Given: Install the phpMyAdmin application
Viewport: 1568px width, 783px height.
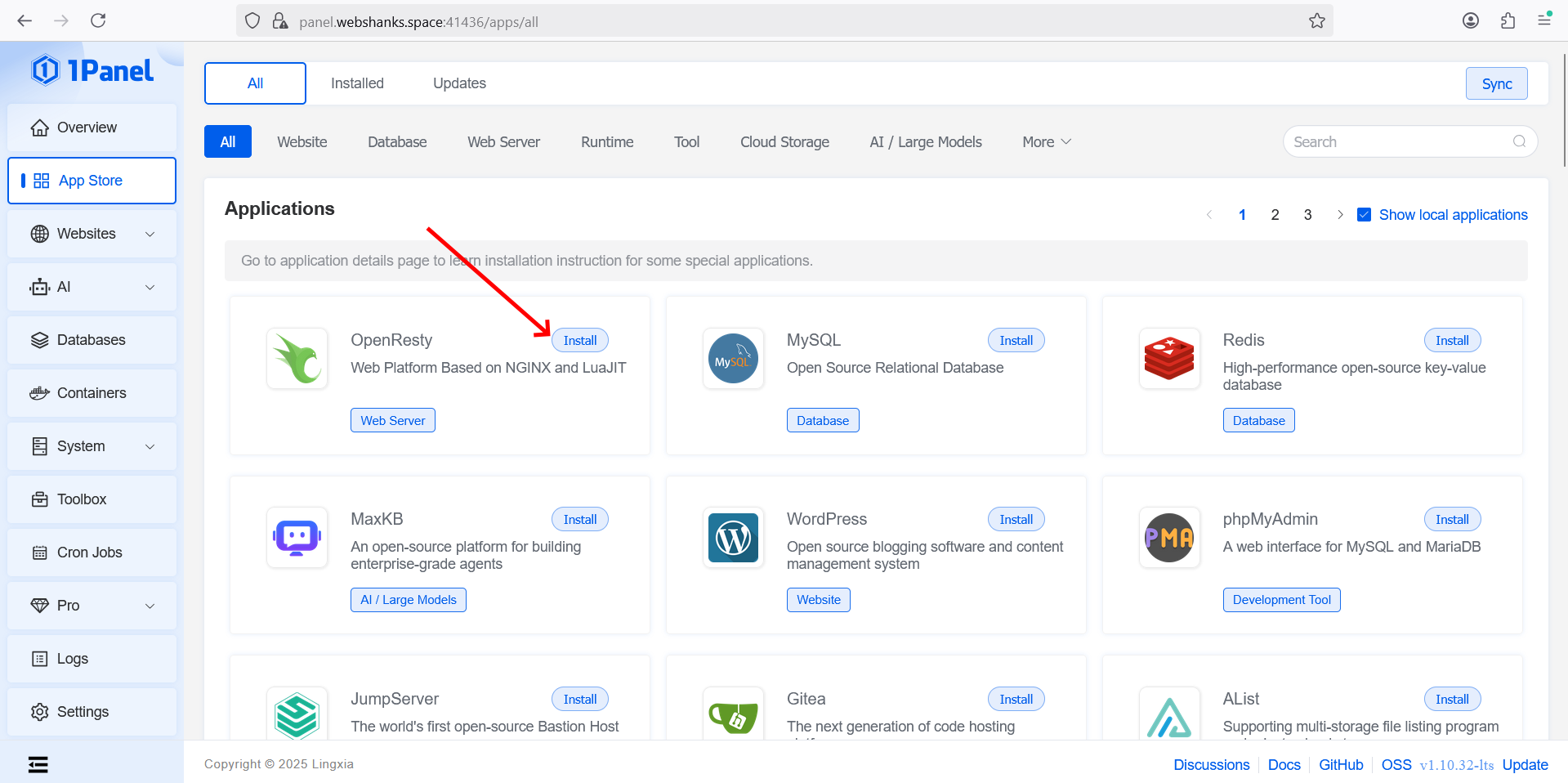Looking at the screenshot, I should pos(1452,519).
